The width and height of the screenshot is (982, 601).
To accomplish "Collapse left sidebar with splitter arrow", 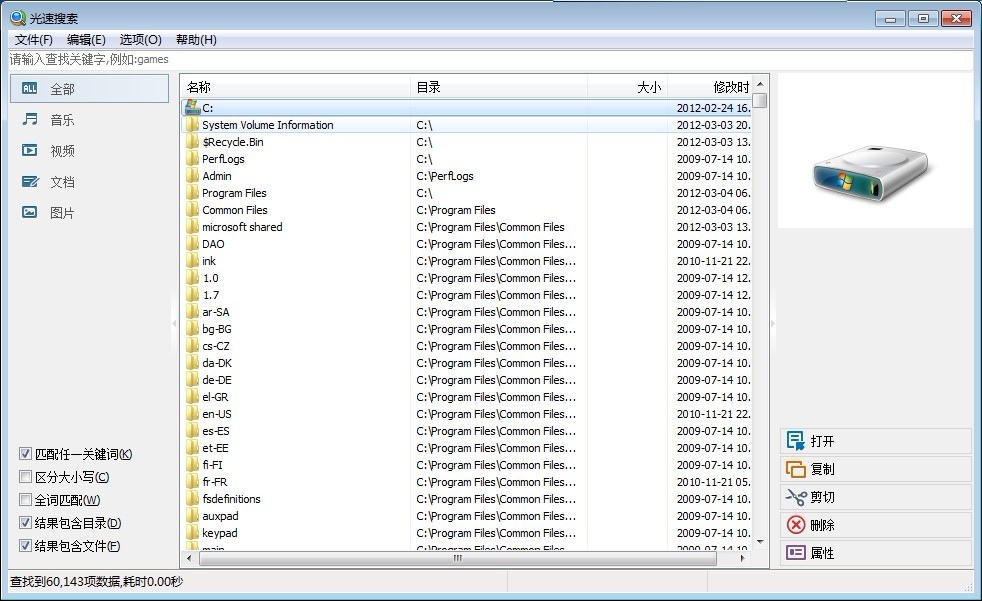I will [174, 323].
